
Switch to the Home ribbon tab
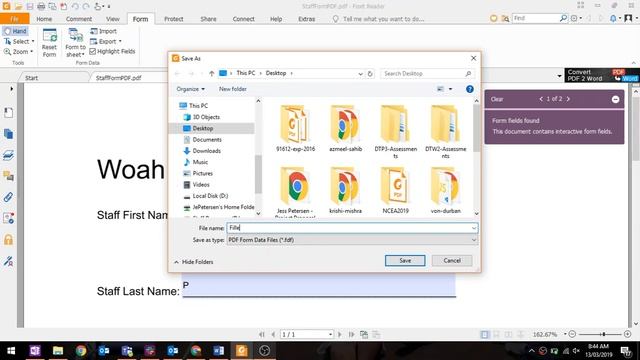(44, 19)
